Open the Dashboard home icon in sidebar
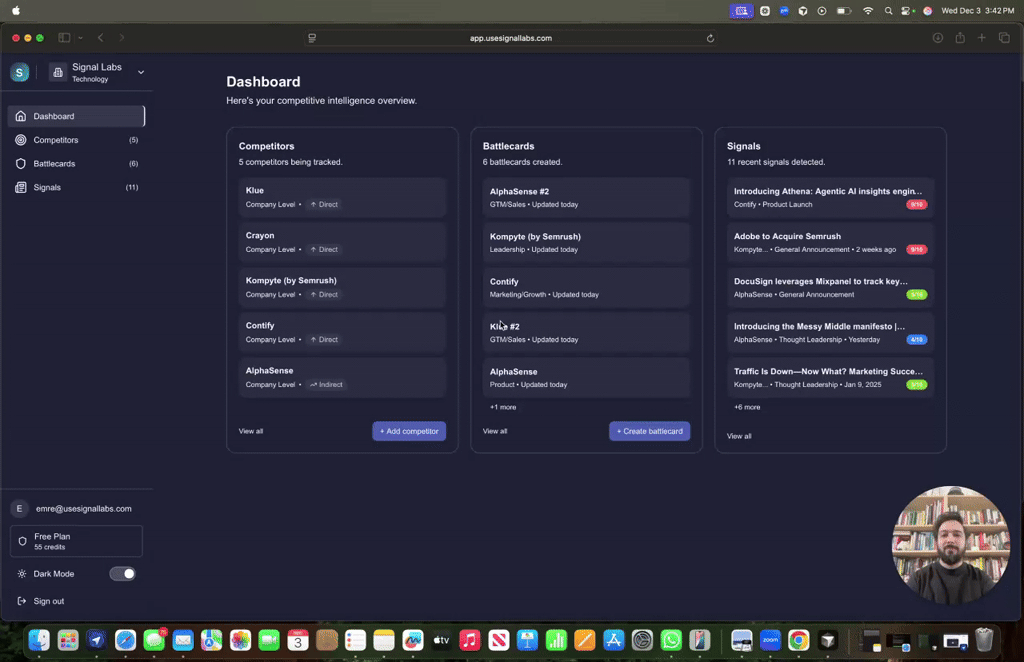The height and width of the screenshot is (662, 1024). point(21,116)
